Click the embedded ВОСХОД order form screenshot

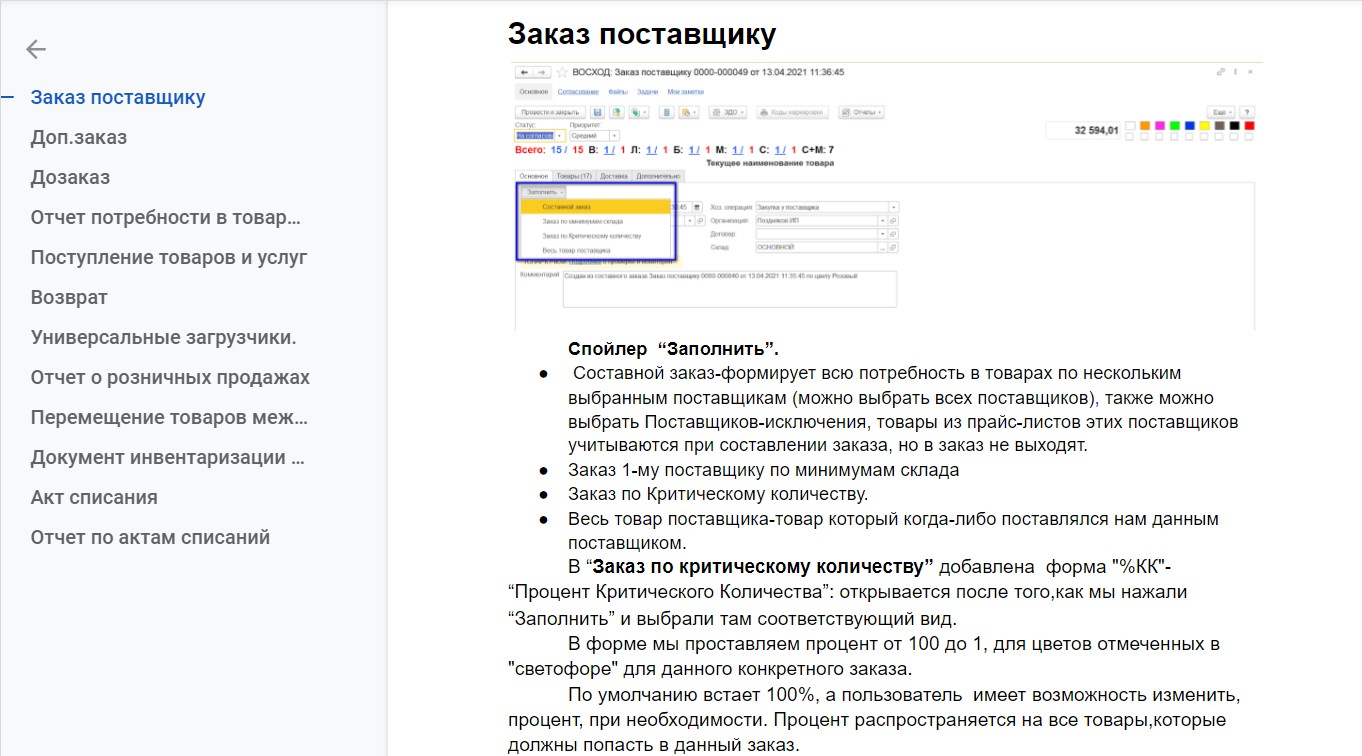pos(885,196)
